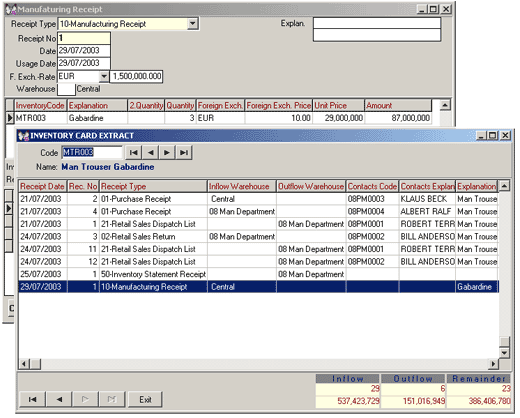Screen dimensions: 520x418
Task: Click bottom previous-record navigation button
Action: point(59,399)
